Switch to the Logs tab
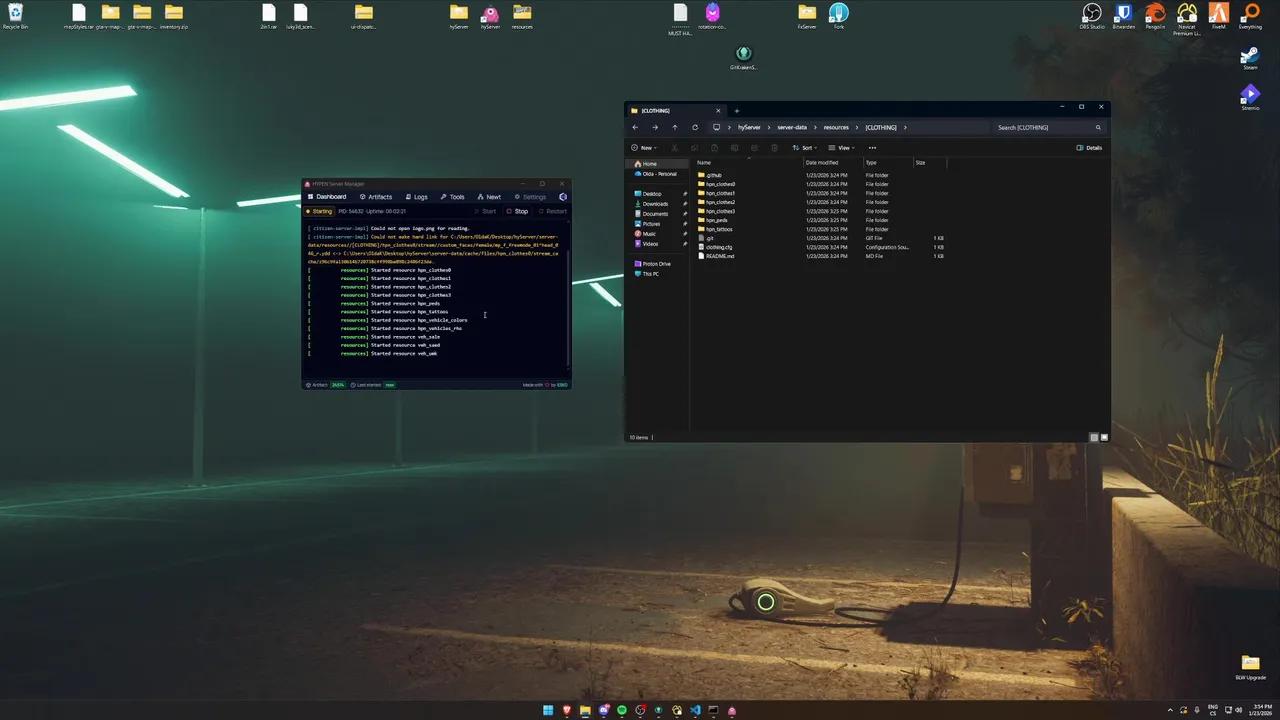Viewport: 1280px width, 720px height. 416,197
